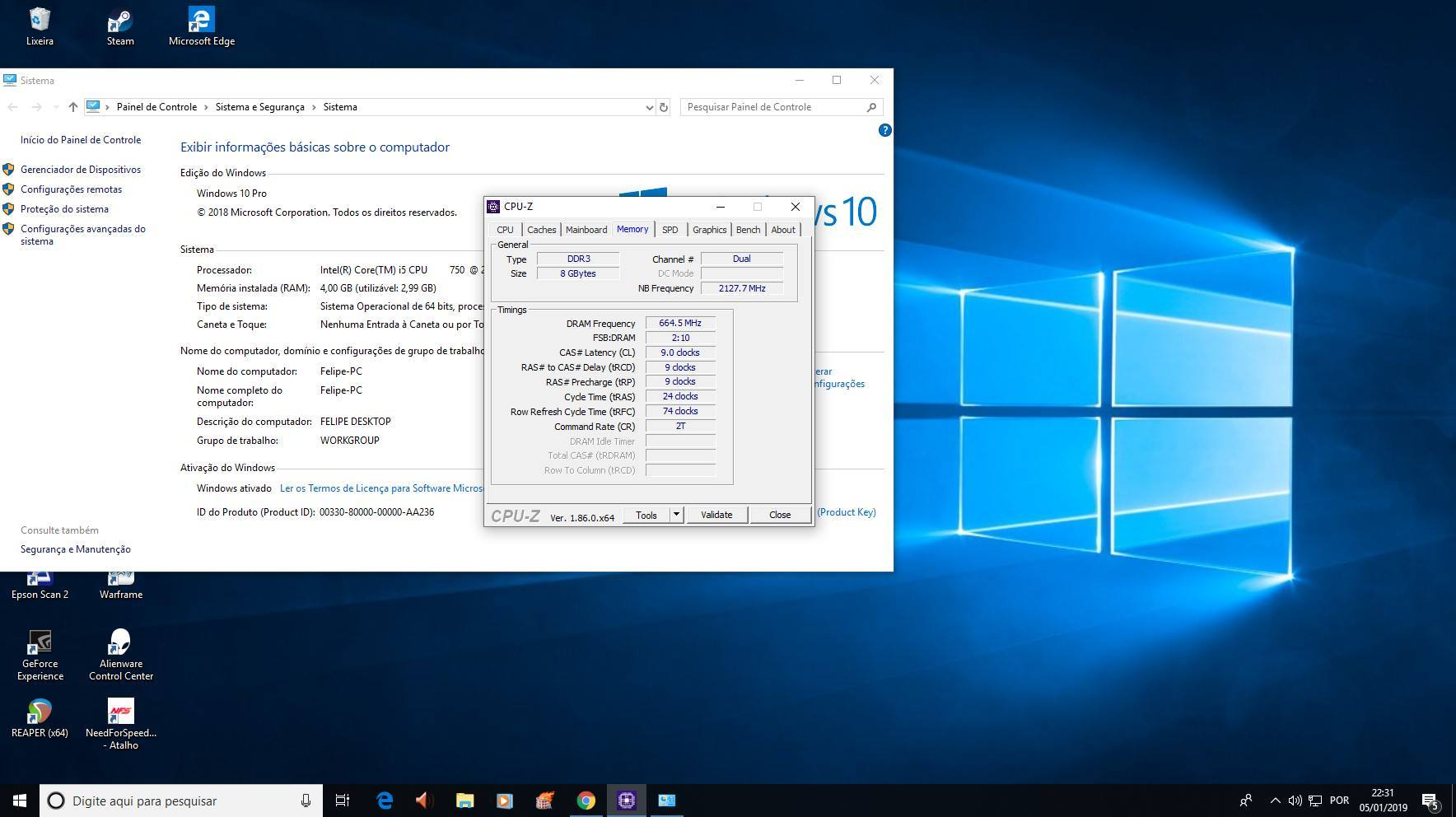This screenshot has width=1456, height=817.
Task: Open Configurações avançadas do sistema link
Action: [x=83, y=235]
